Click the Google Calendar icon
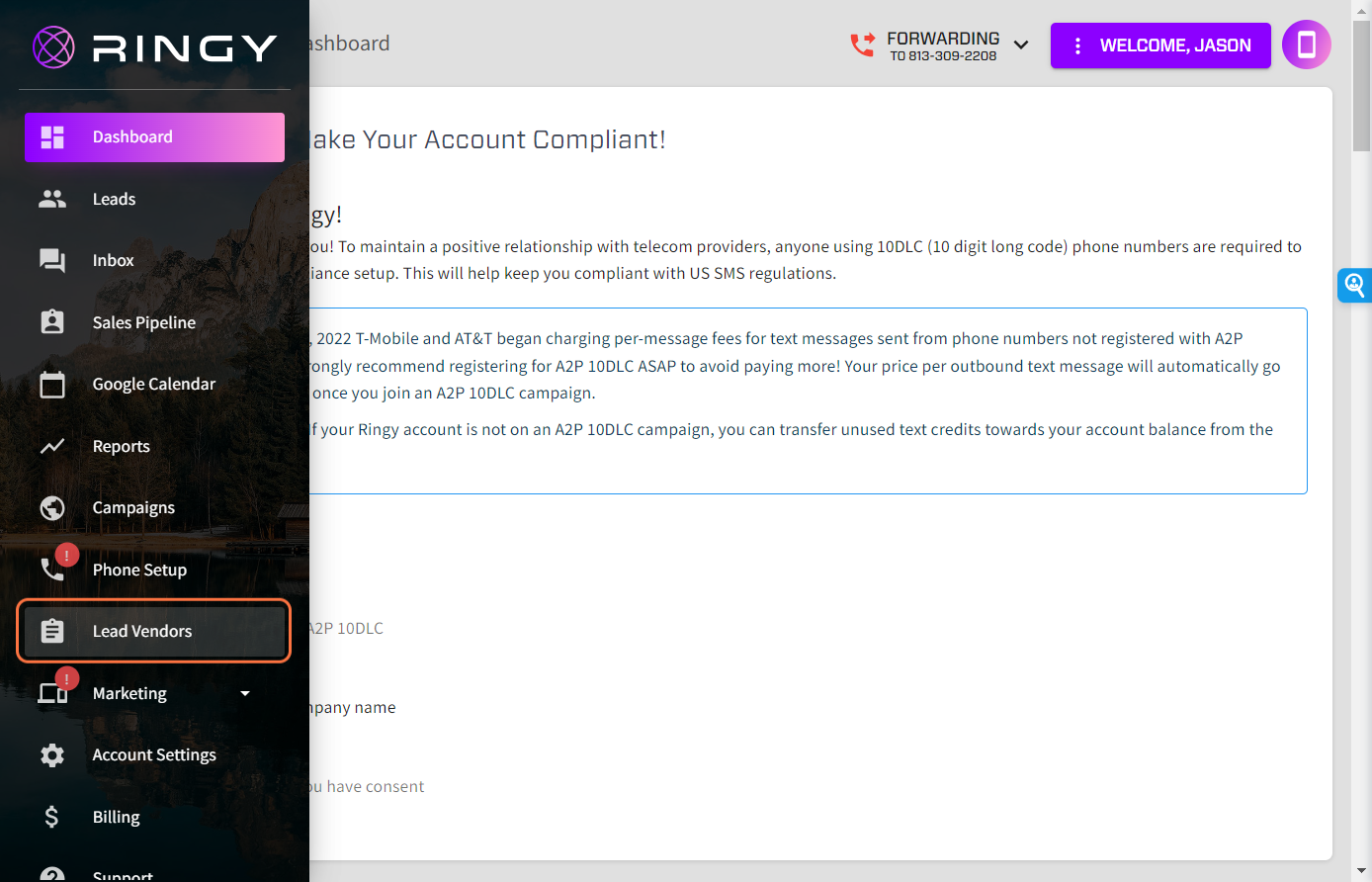The width and height of the screenshot is (1372, 882). click(52, 384)
